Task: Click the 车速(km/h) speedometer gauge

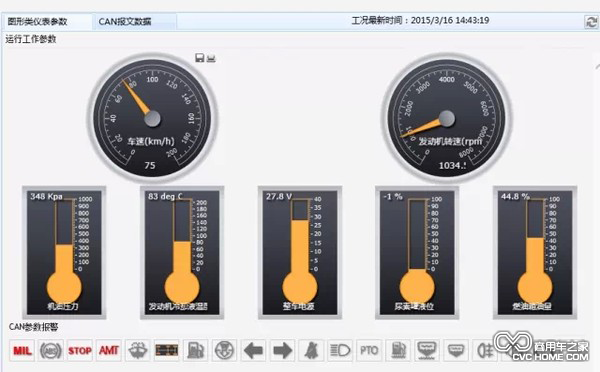Action: pyautogui.click(x=152, y=118)
